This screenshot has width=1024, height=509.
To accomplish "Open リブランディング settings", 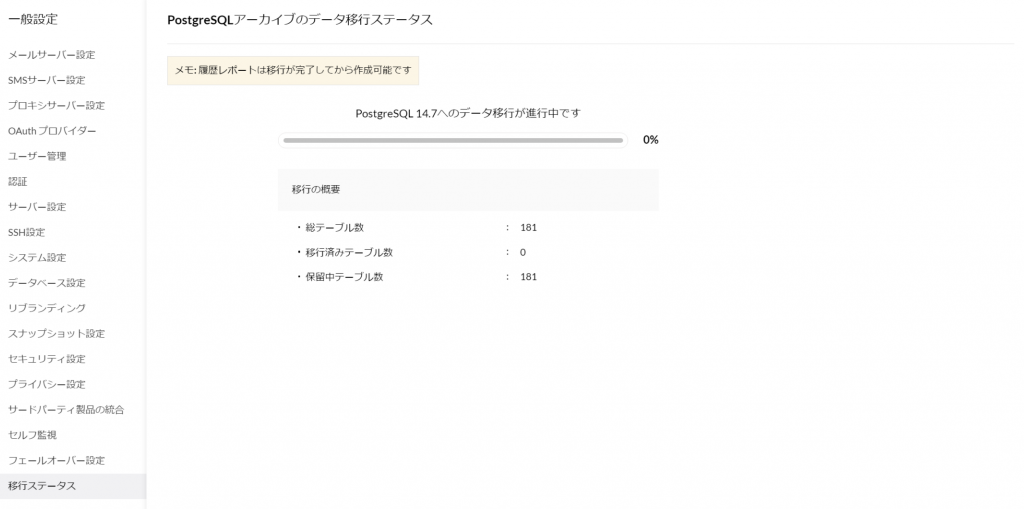I will (x=47, y=308).
